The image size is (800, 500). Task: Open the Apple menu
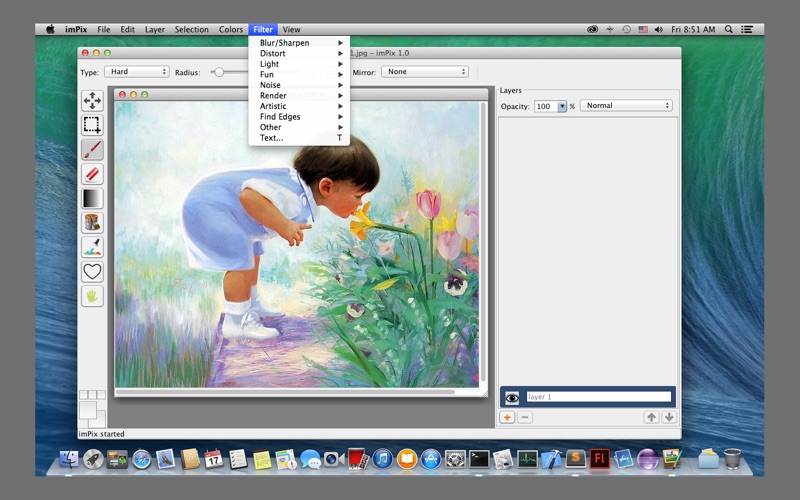51,29
